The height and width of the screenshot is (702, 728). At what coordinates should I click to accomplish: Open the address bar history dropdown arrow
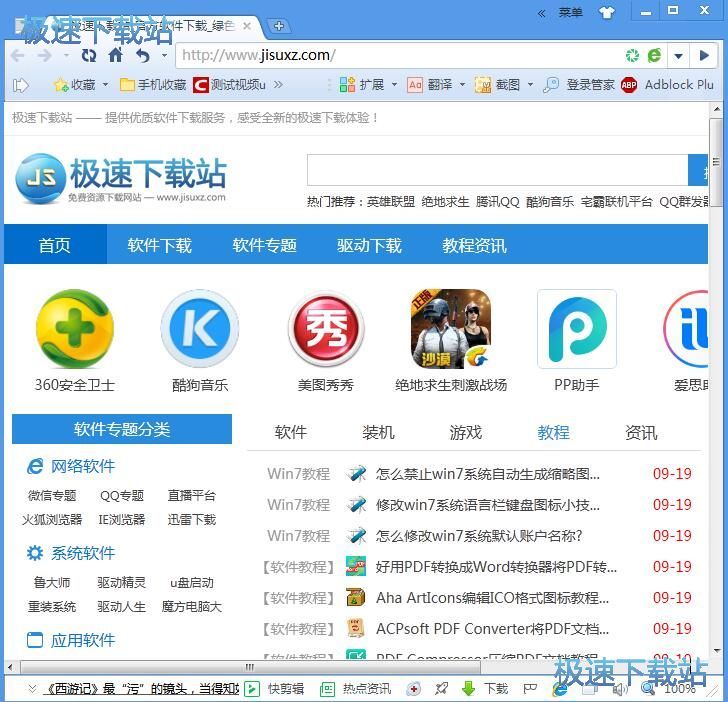click(x=678, y=56)
